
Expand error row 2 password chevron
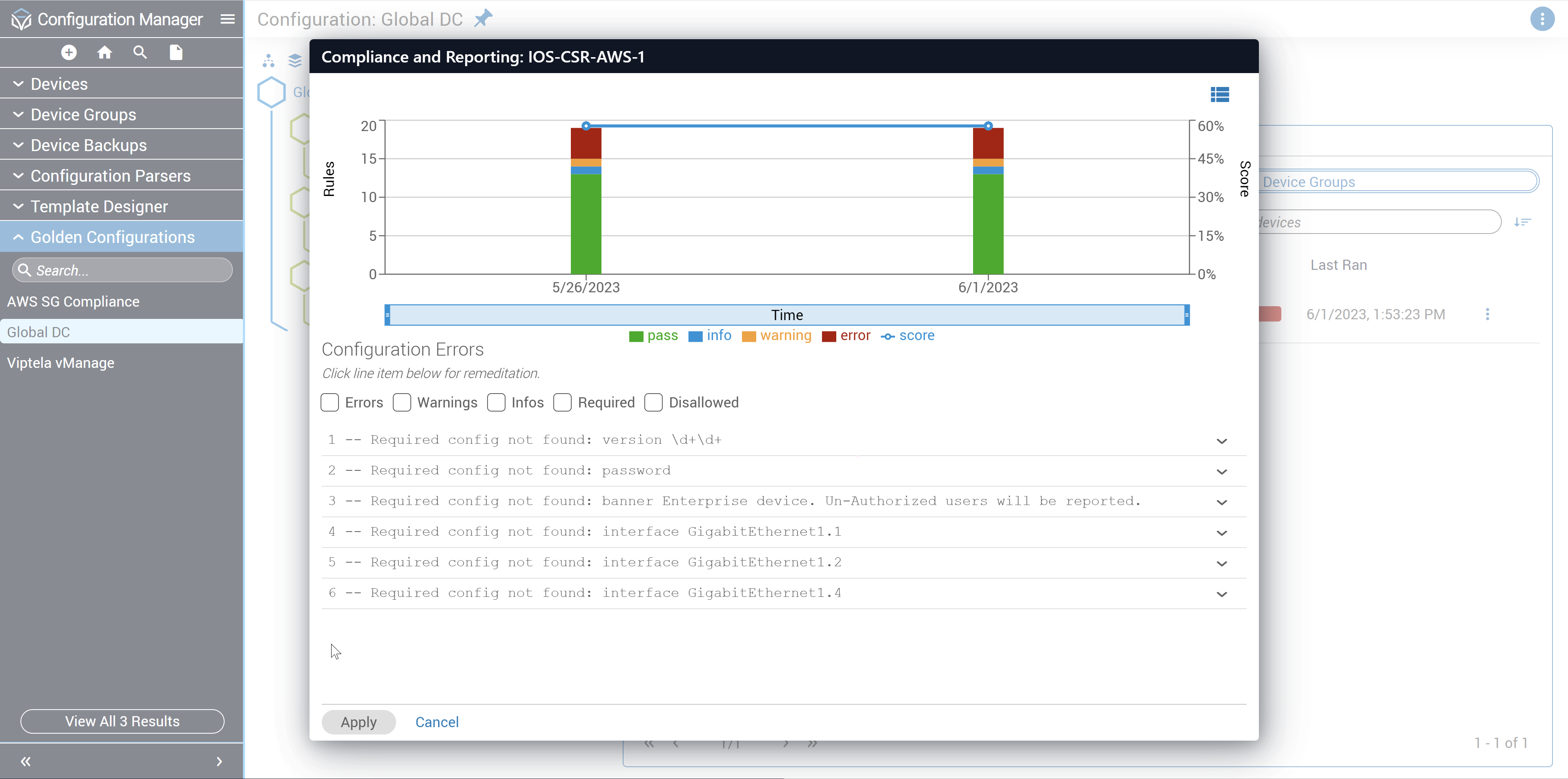point(1221,472)
